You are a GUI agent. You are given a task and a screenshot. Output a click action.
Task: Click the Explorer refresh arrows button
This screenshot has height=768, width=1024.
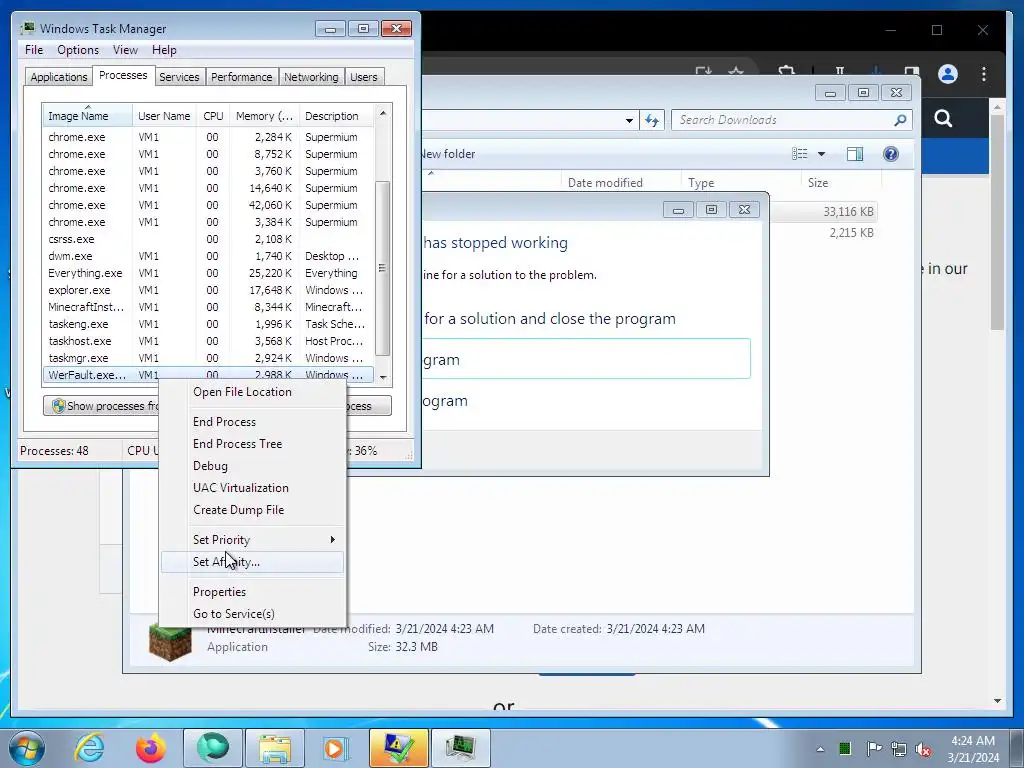pos(652,120)
